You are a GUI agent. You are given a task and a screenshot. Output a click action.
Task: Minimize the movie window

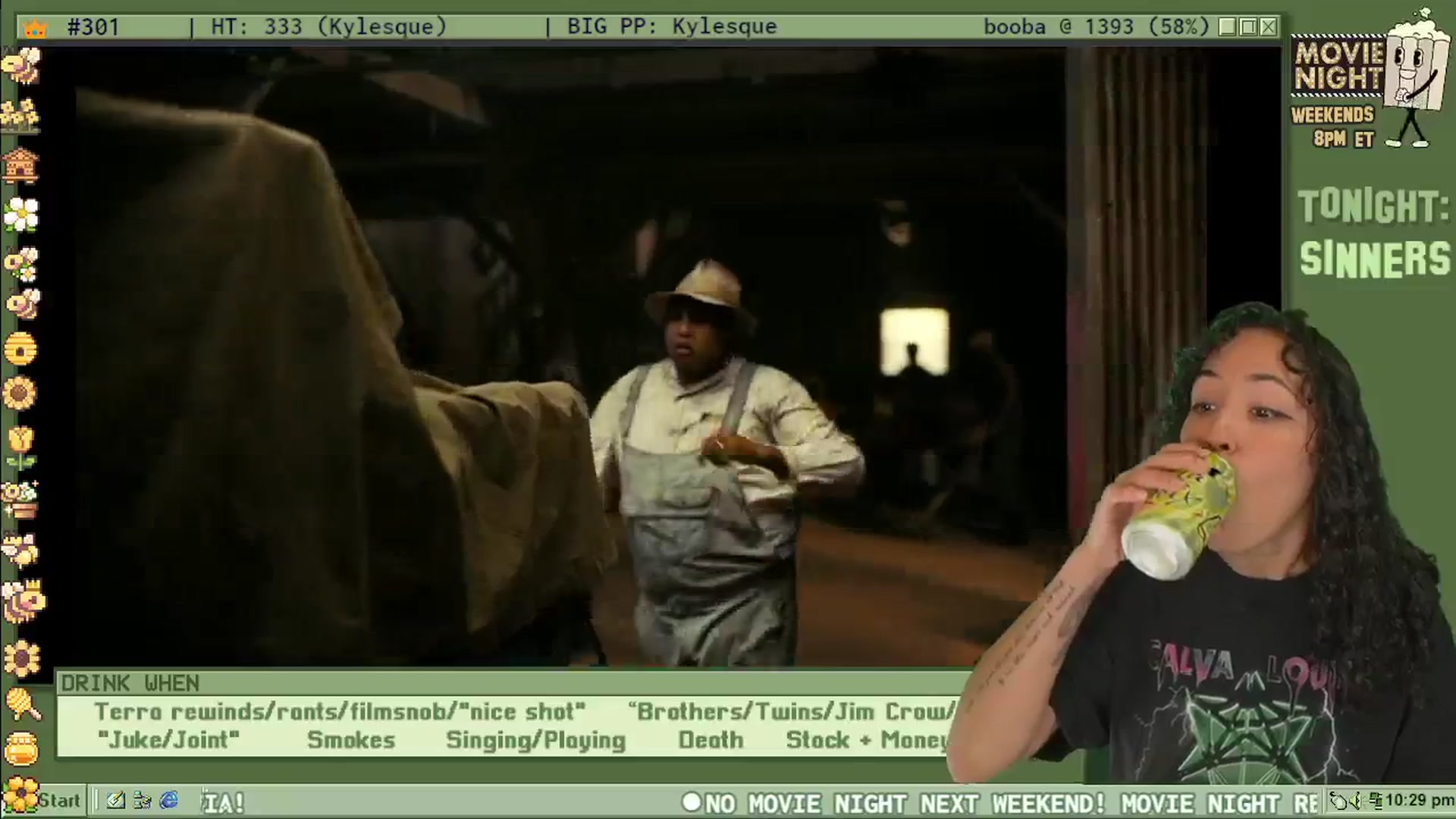[1228, 27]
